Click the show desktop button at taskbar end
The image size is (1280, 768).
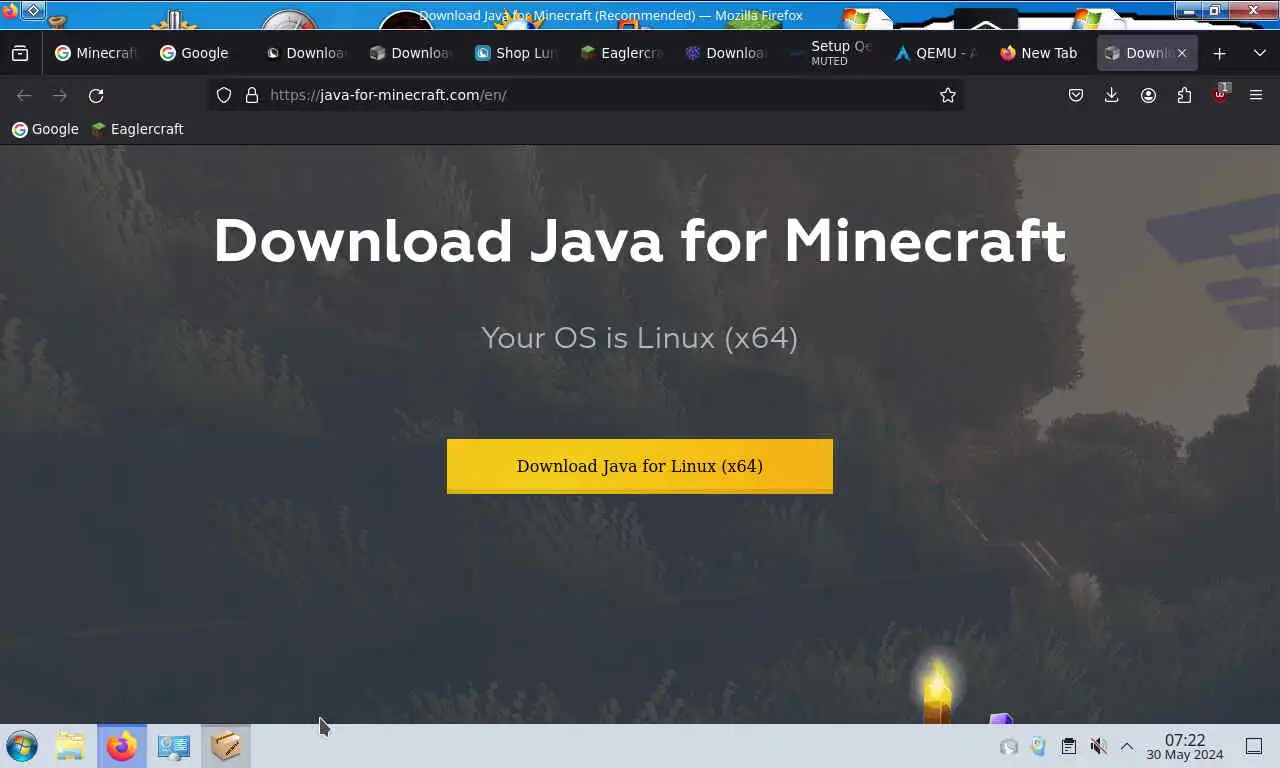pos(1254,746)
